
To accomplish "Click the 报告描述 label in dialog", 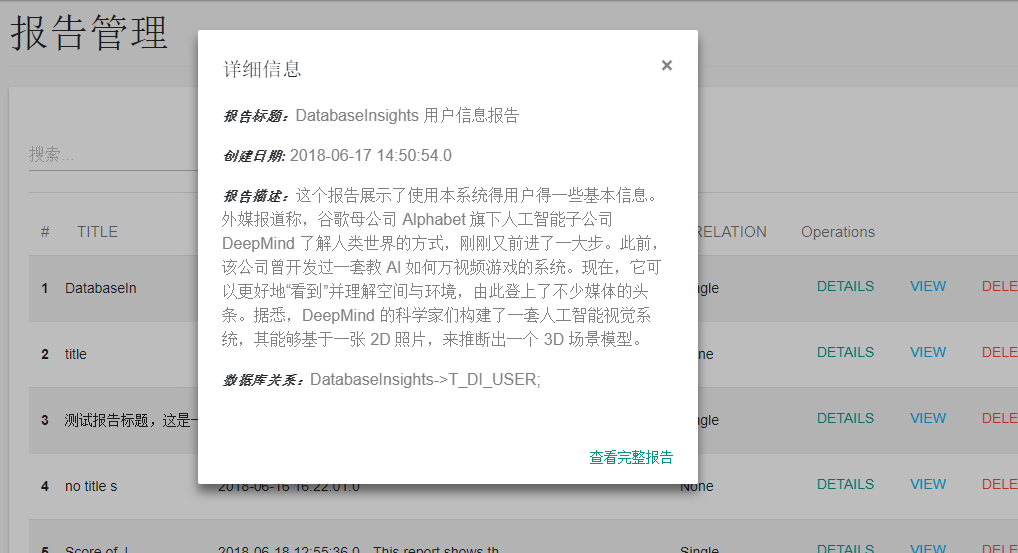I will (x=256, y=196).
